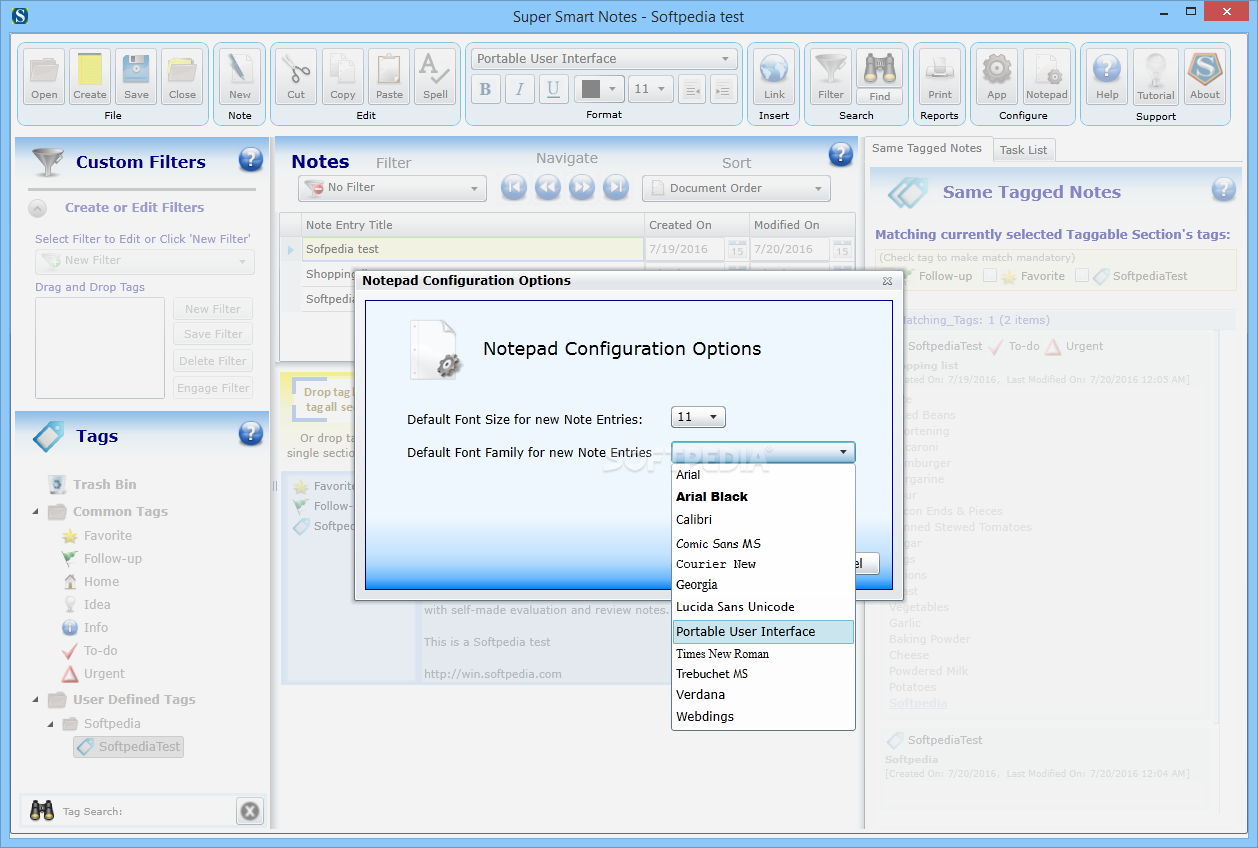Navigate to first note button

click(514, 187)
